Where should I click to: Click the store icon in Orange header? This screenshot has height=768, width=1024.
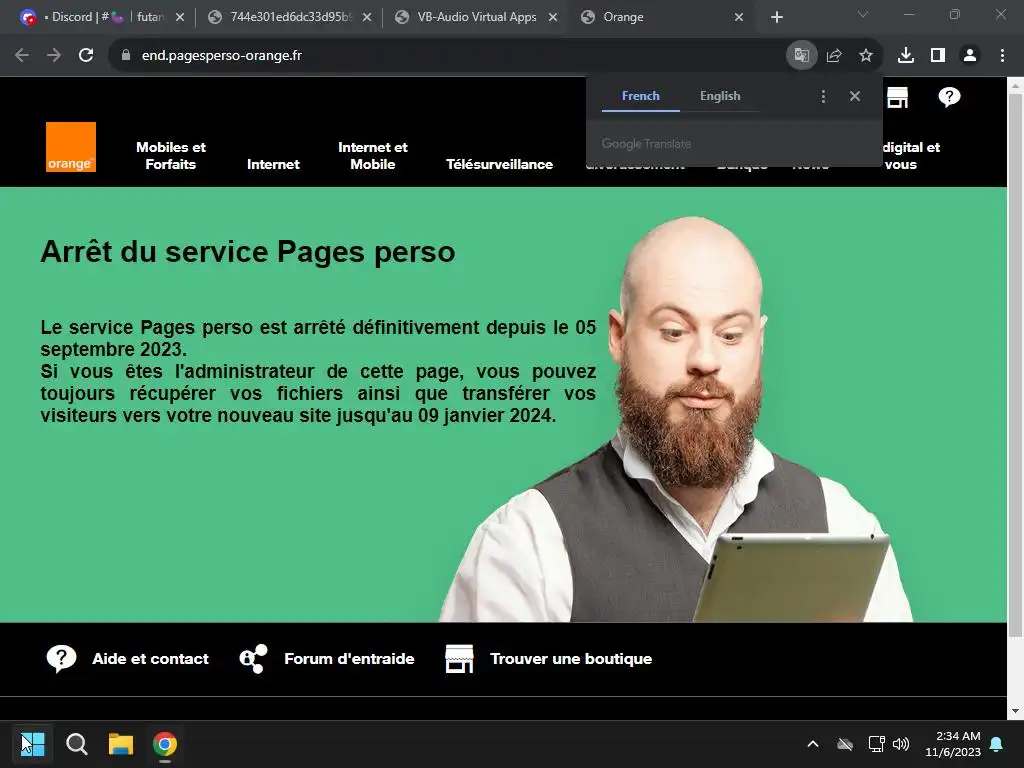tap(897, 97)
